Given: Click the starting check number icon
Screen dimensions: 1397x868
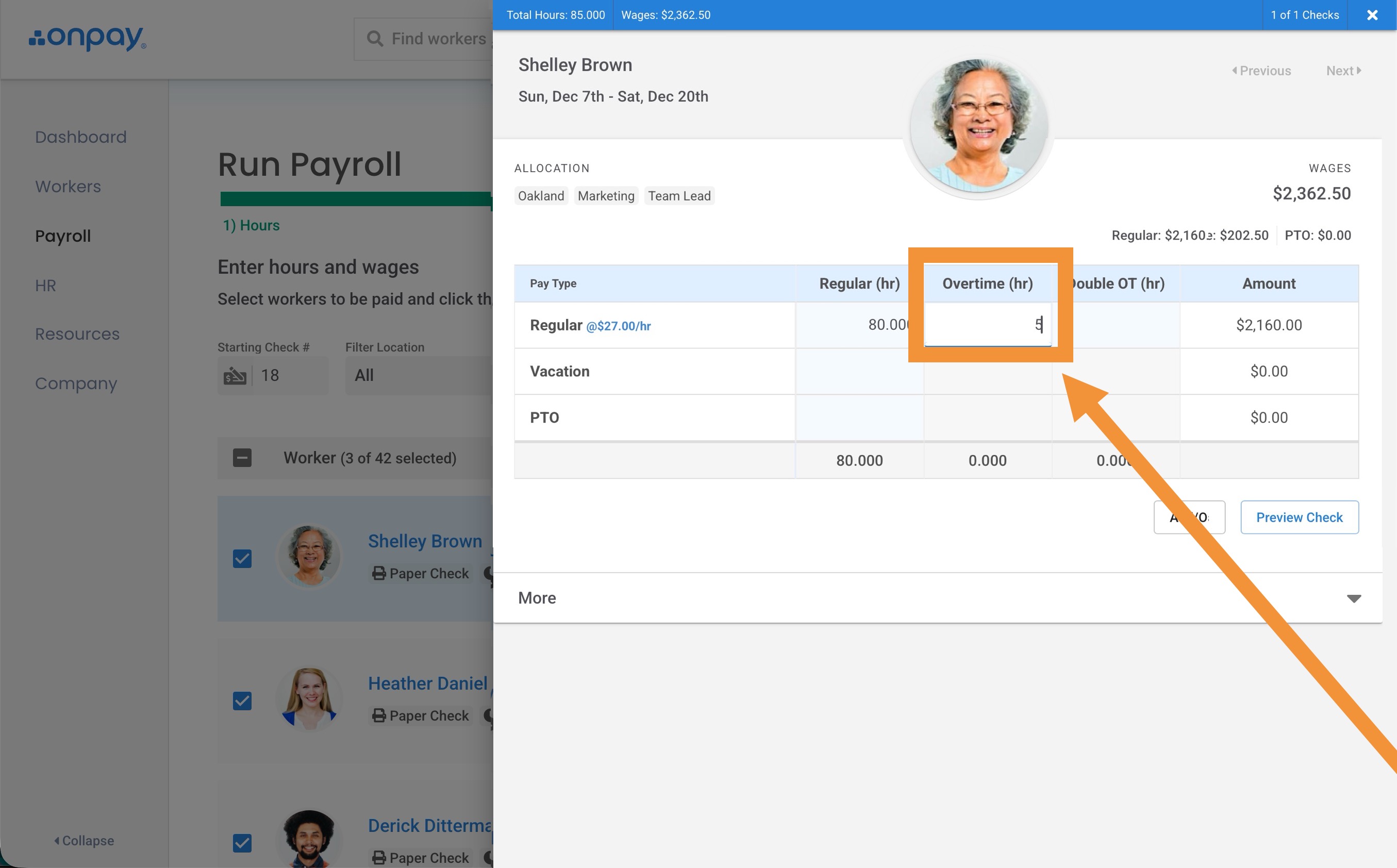Looking at the screenshot, I should [x=235, y=375].
